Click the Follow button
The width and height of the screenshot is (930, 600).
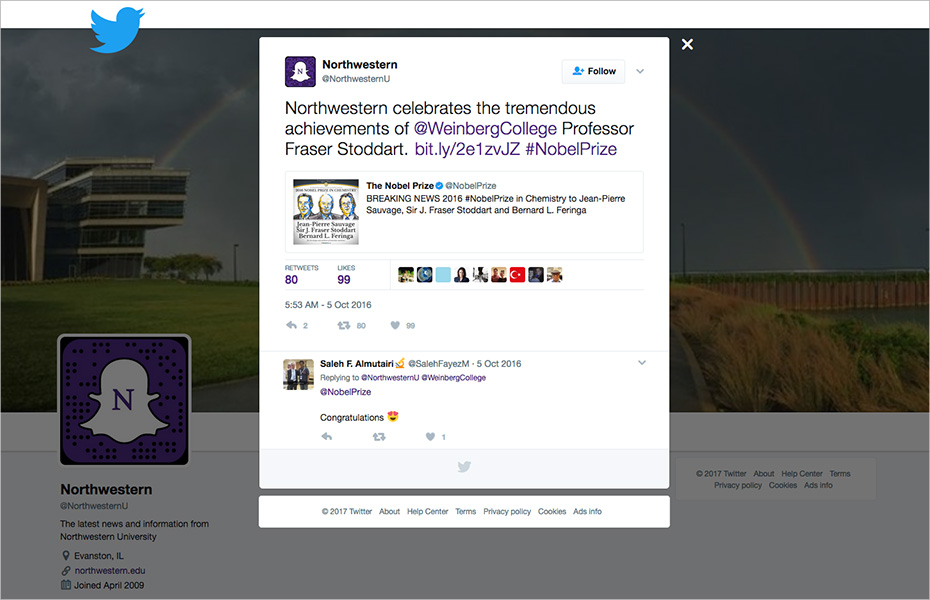pos(593,71)
